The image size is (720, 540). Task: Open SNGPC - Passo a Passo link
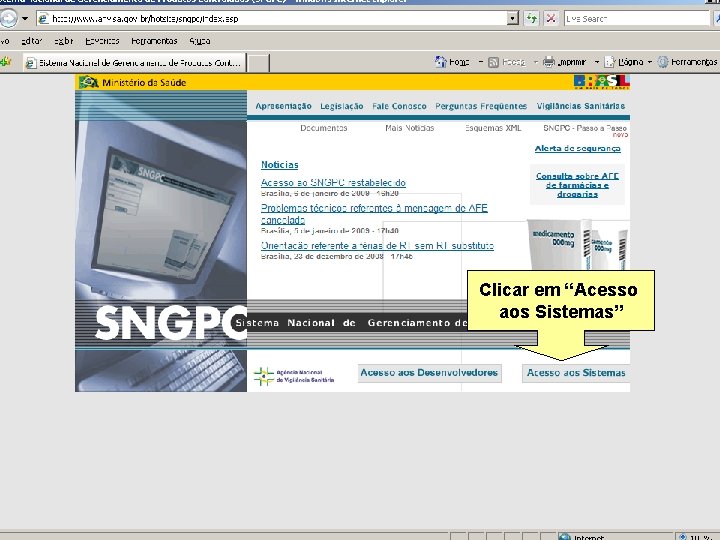tap(585, 128)
